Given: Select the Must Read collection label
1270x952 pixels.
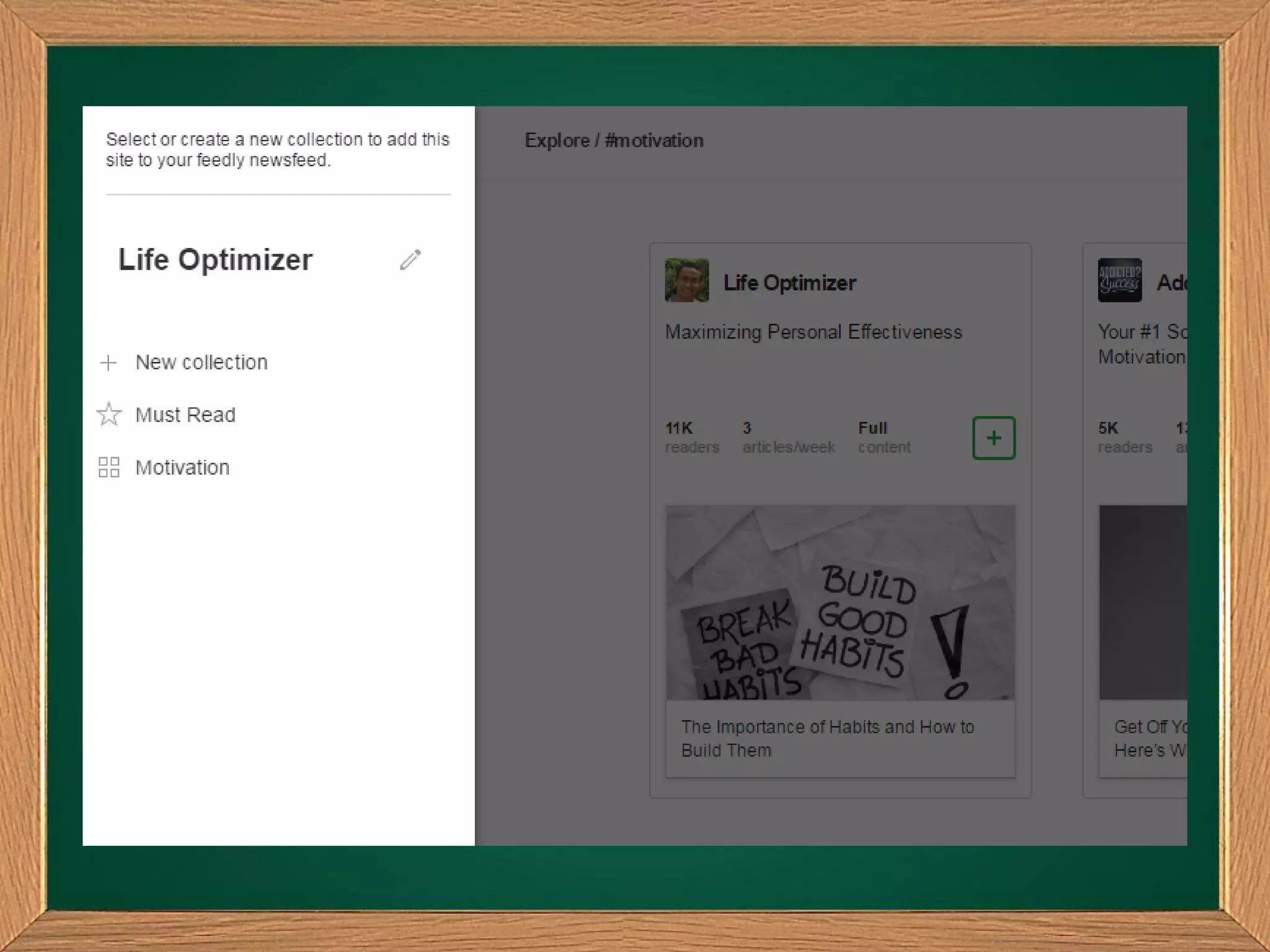Looking at the screenshot, I should coord(185,415).
